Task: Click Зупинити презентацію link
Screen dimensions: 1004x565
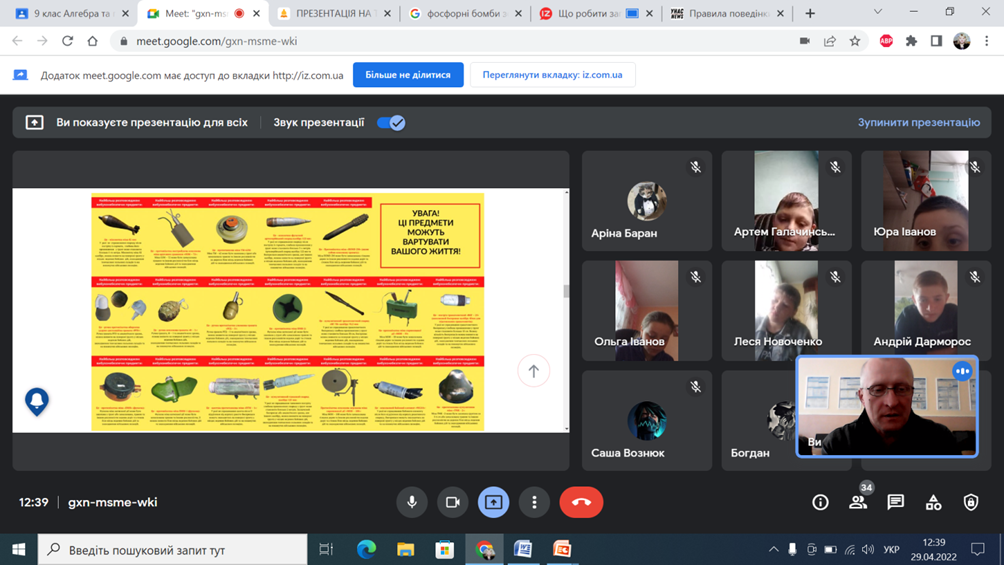Action: [918, 122]
